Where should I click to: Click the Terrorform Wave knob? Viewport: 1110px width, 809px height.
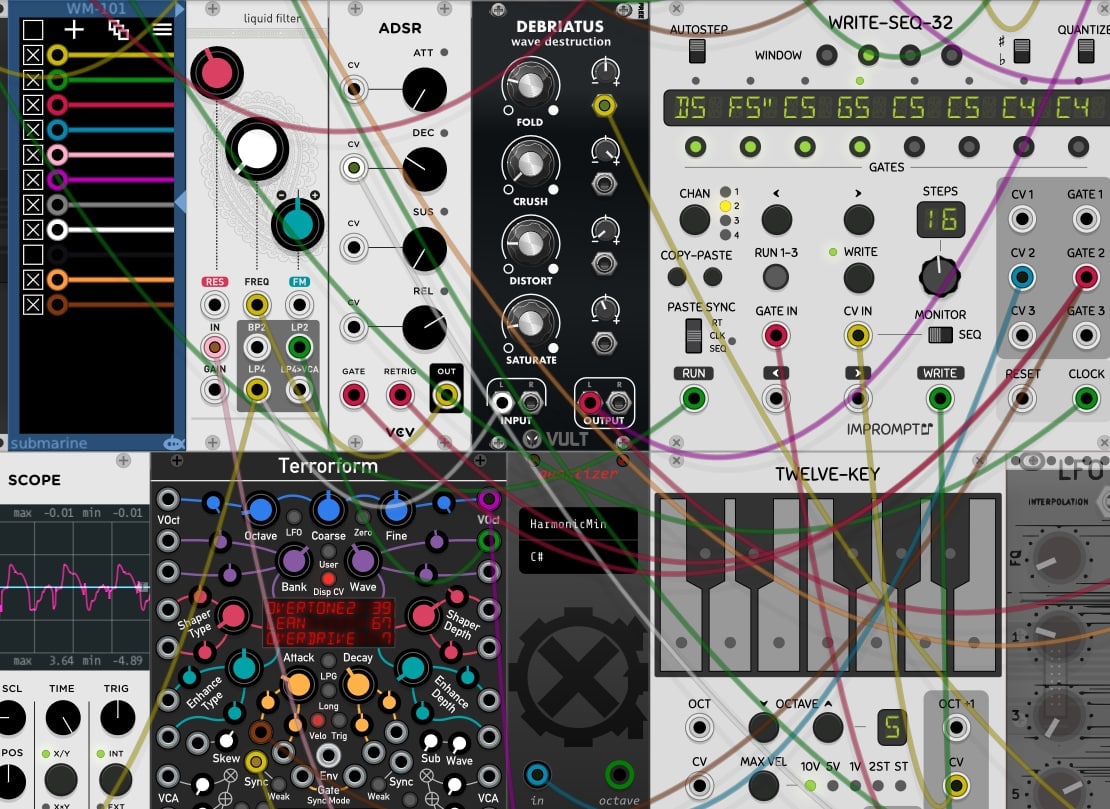point(363,561)
